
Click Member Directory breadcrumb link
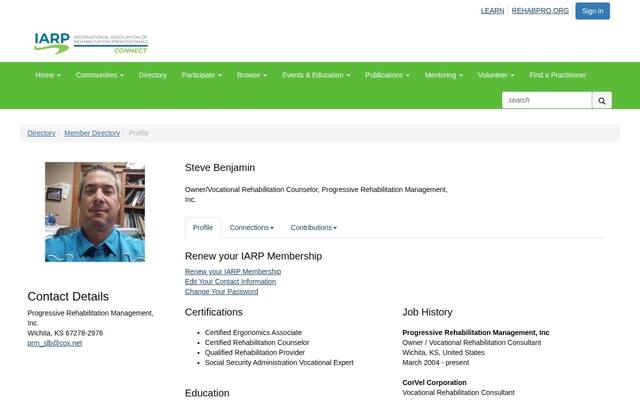coord(92,133)
